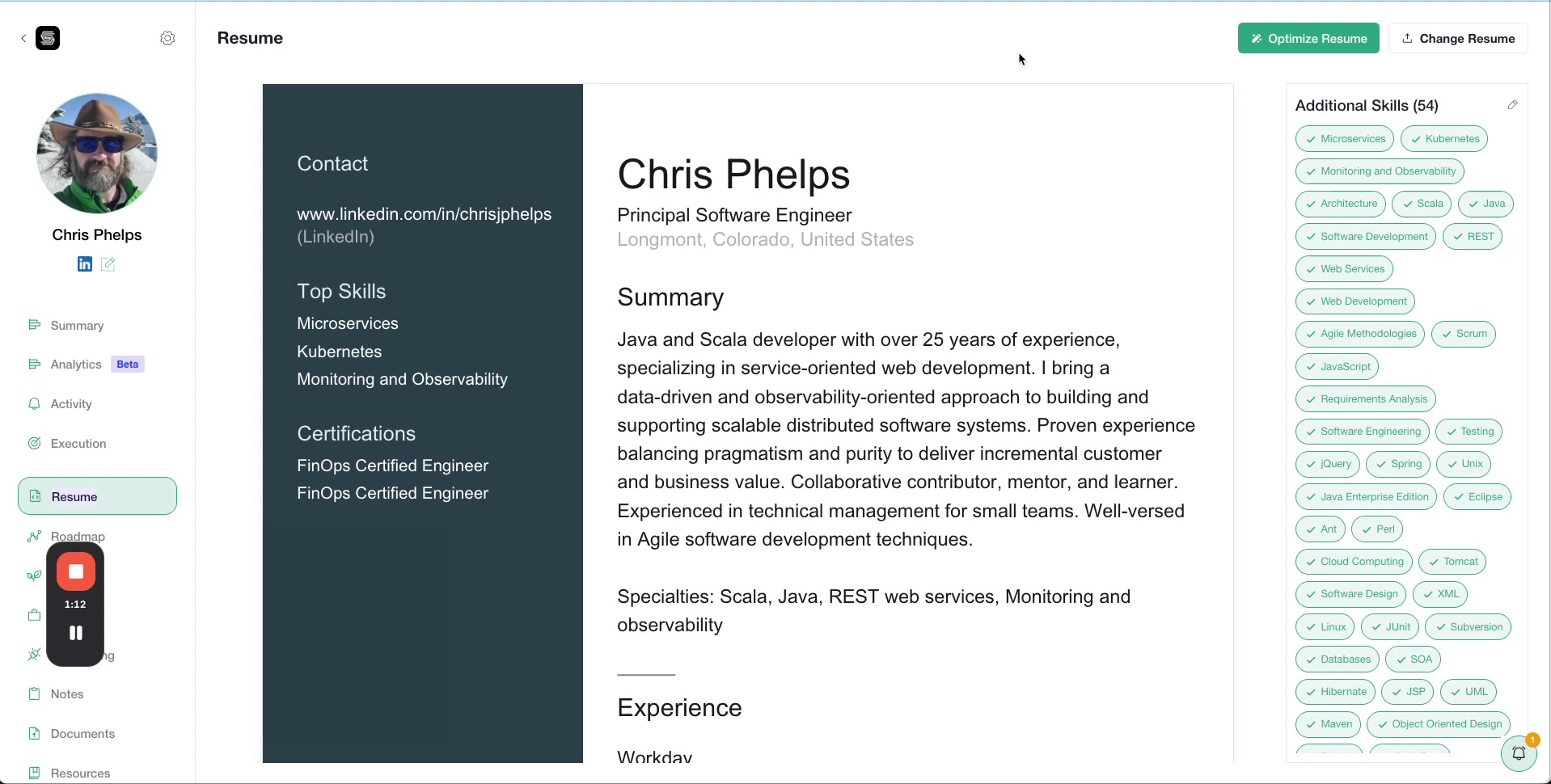Pause the running recording timer
The image size is (1551, 784).
pos(75,632)
